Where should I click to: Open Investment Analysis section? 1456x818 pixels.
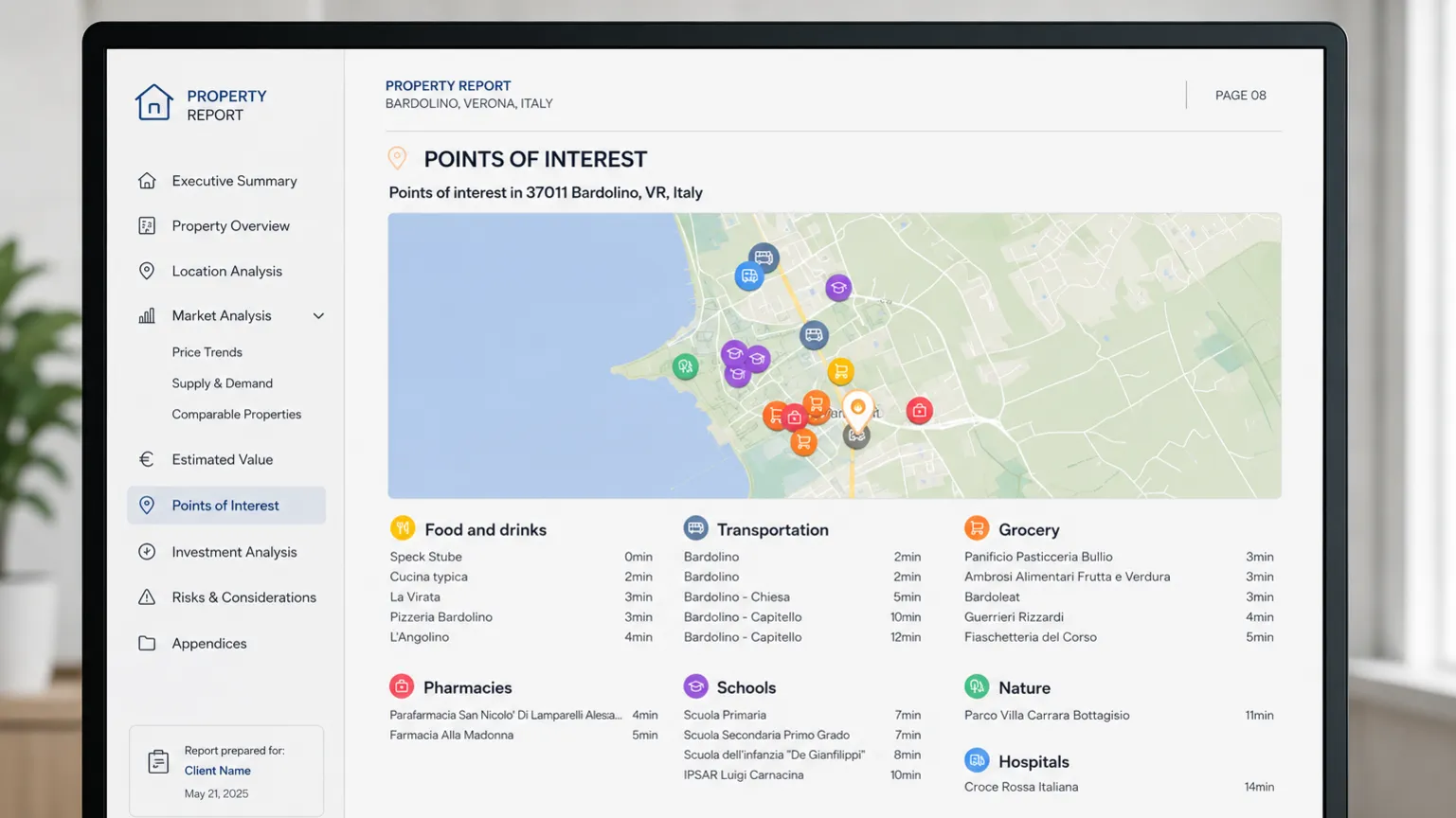tap(233, 552)
